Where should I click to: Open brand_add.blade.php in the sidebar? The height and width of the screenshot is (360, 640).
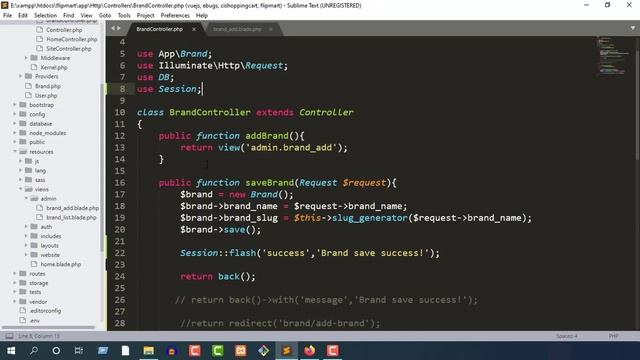72,208
